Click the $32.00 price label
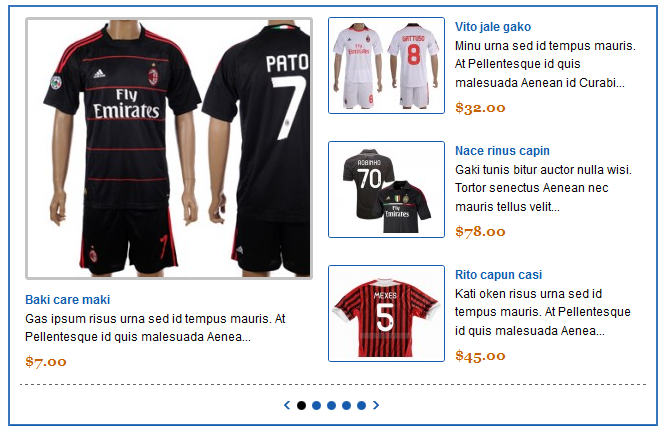 tap(480, 107)
